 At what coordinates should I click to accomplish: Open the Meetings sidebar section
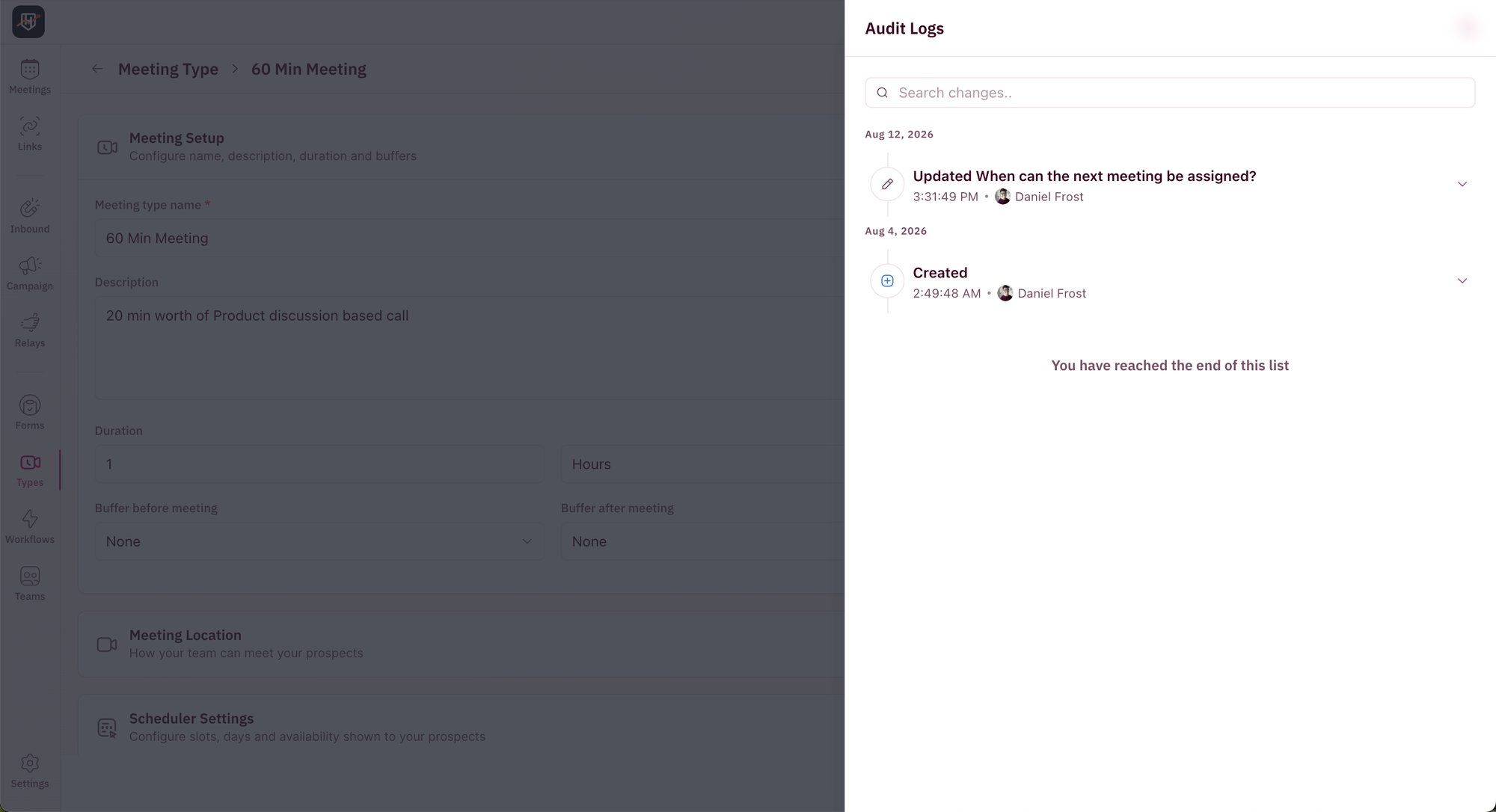click(30, 77)
